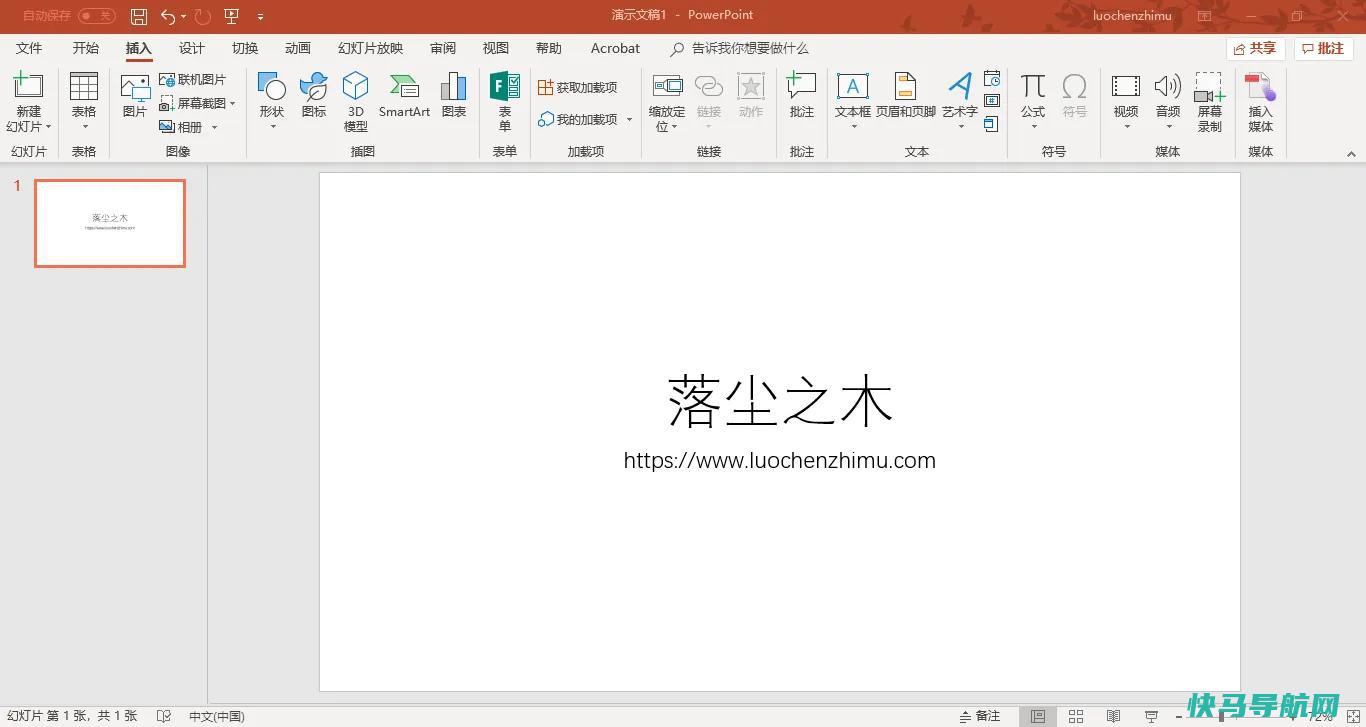
Task: Click the Comments (批注) button at top right
Action: [1323, 48]
